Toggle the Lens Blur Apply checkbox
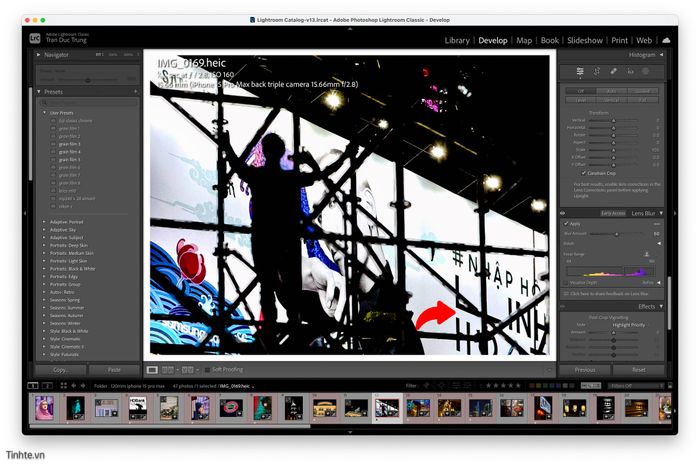This screenshot has height=464, width=700. [566, 223]
